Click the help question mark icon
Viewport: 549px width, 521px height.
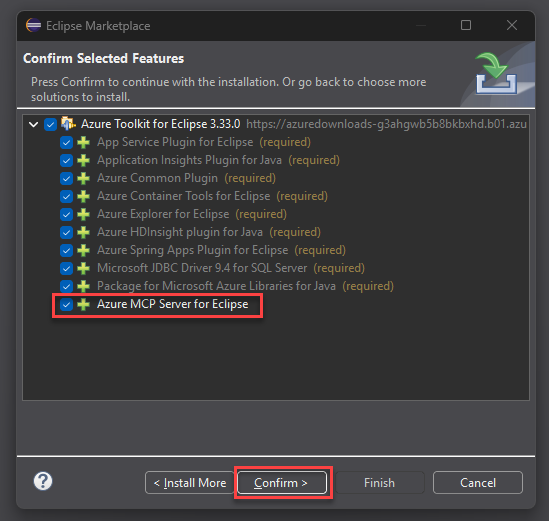pos(43,481)
